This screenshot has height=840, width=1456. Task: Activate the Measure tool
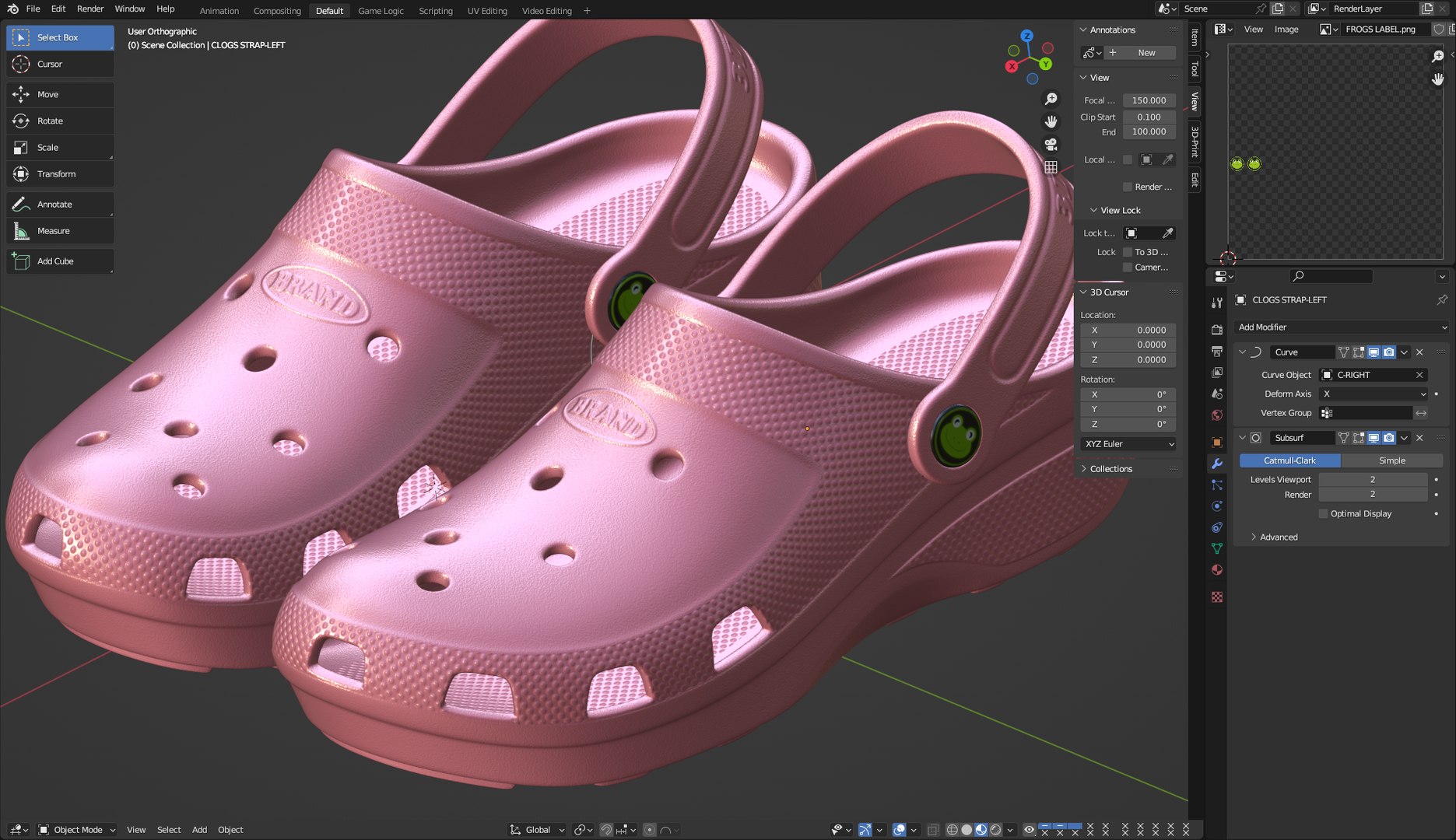pos(60,230)
